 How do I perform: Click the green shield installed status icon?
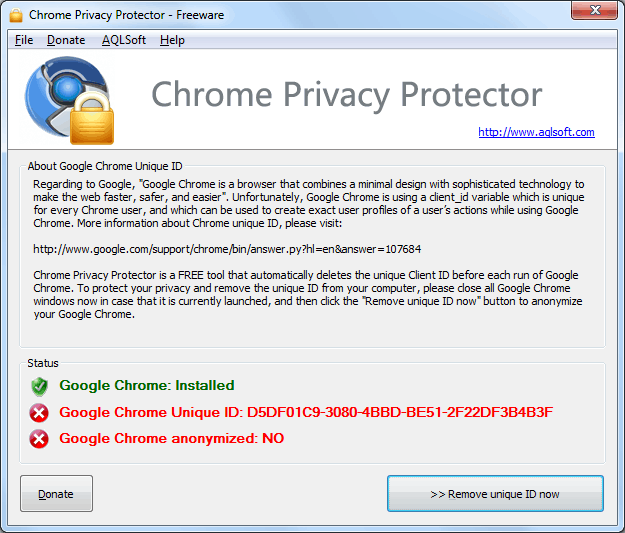(x=39, y=386)
